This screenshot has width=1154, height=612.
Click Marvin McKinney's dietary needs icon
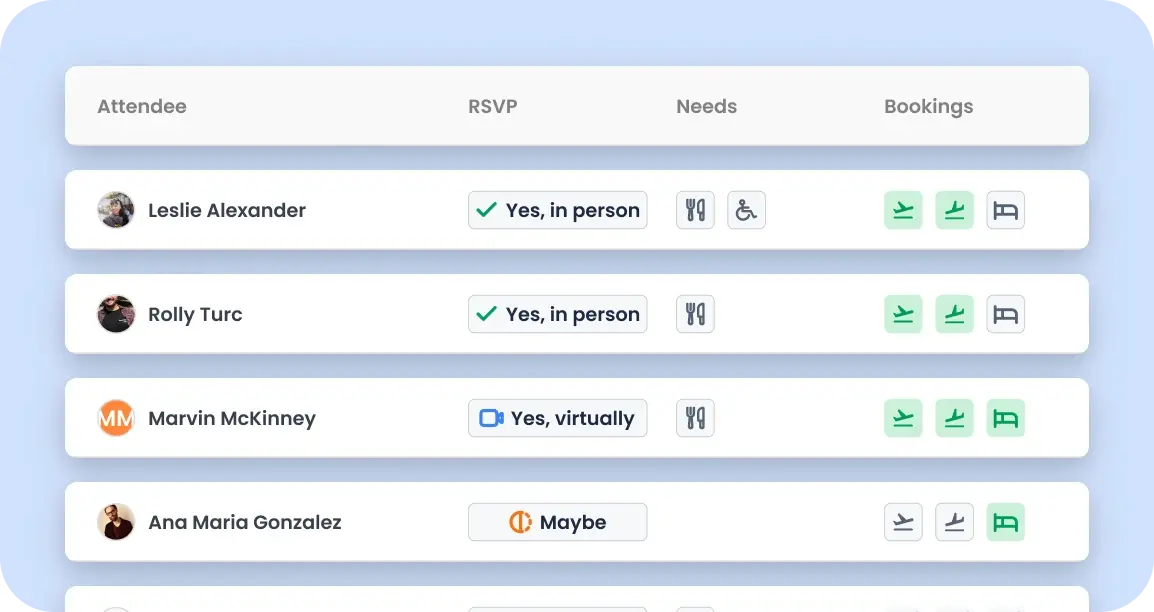(695, 418)
